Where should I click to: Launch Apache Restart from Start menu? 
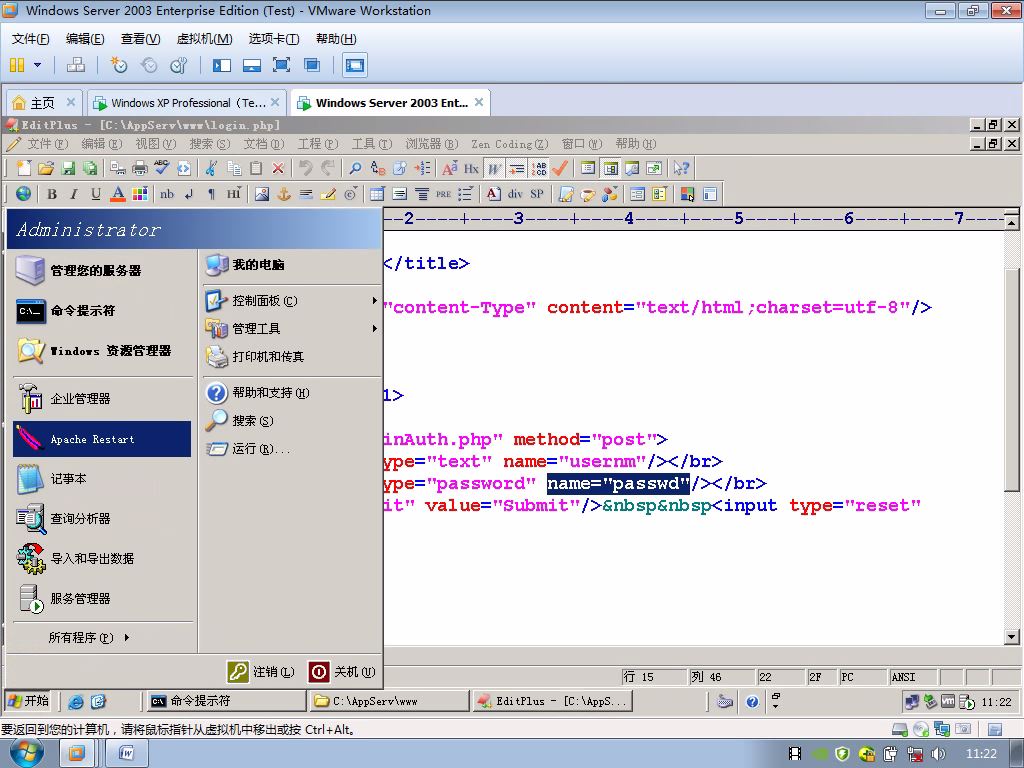click(102, 439)
